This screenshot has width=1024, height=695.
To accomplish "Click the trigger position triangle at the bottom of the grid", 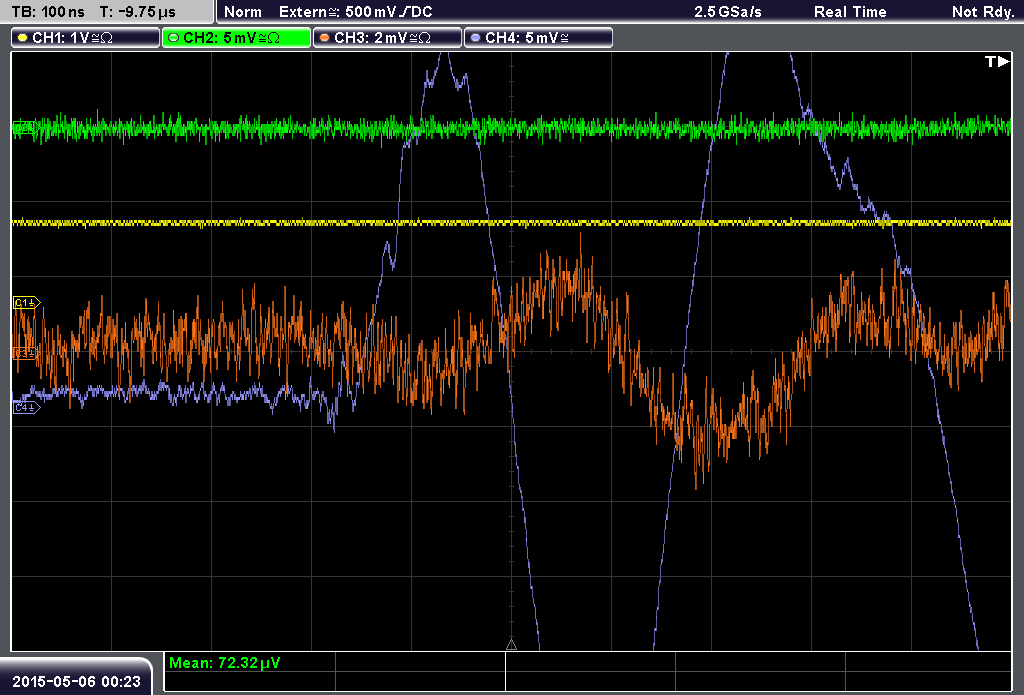I will click(511, 645).
